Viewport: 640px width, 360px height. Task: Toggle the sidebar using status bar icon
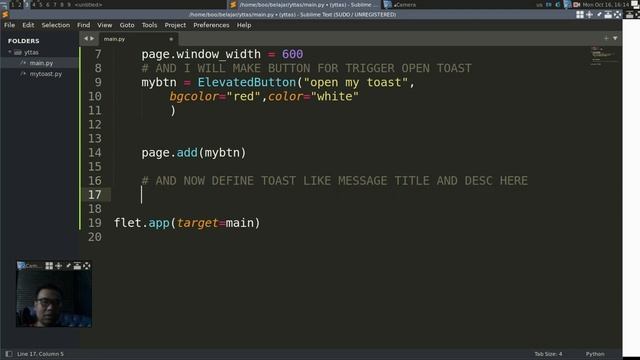click(x=9, y=354)
